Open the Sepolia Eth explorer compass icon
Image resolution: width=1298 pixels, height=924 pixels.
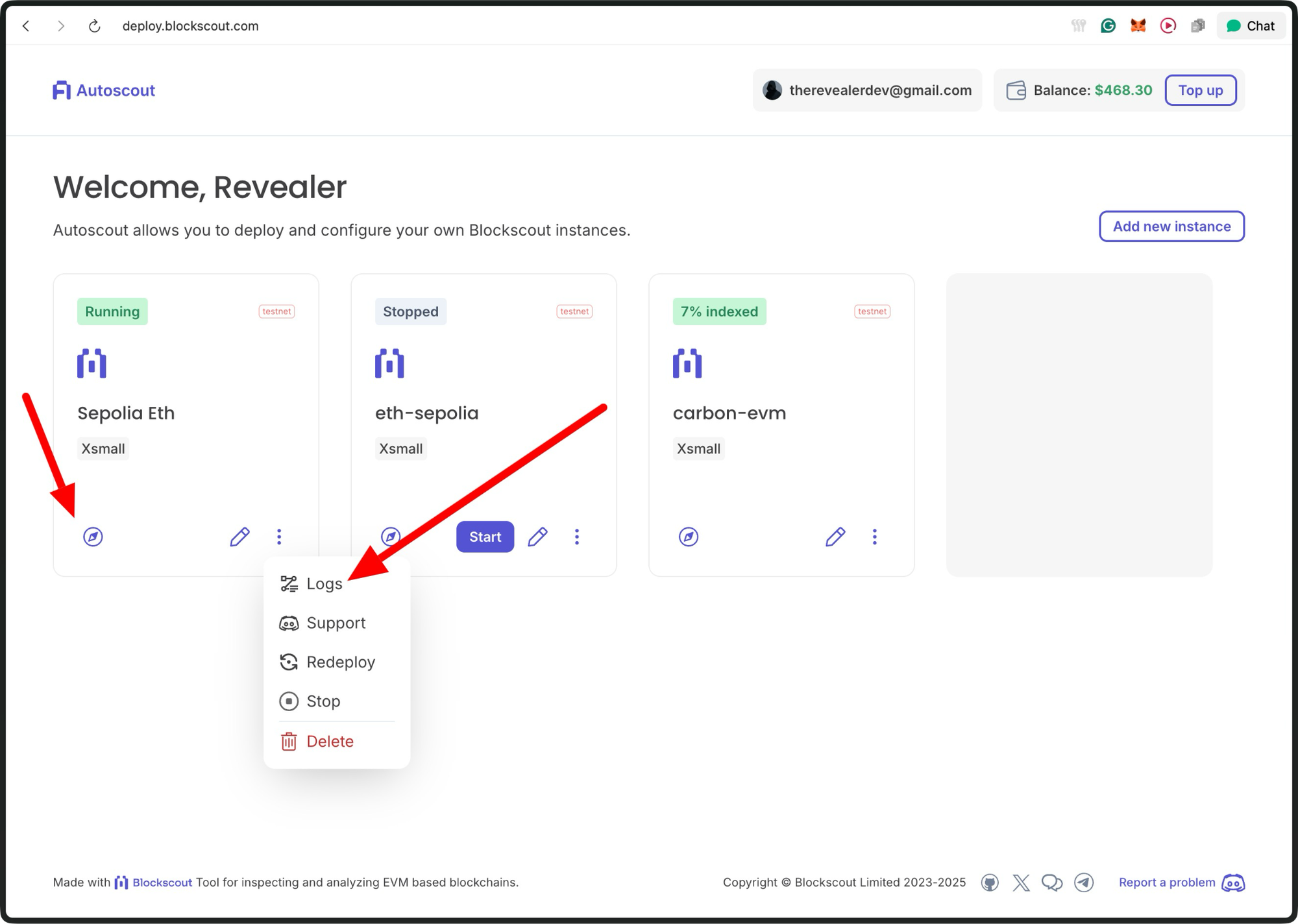(93, 537)
